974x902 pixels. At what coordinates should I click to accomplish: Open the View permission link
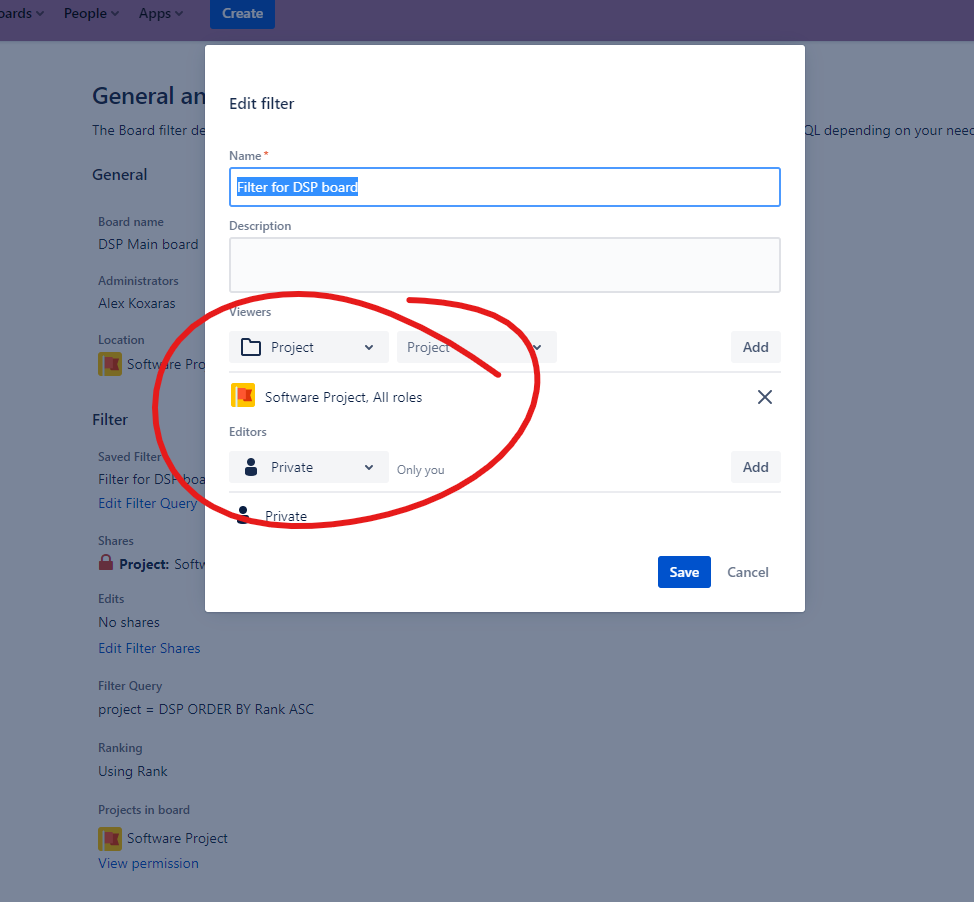tap(148, 863)
